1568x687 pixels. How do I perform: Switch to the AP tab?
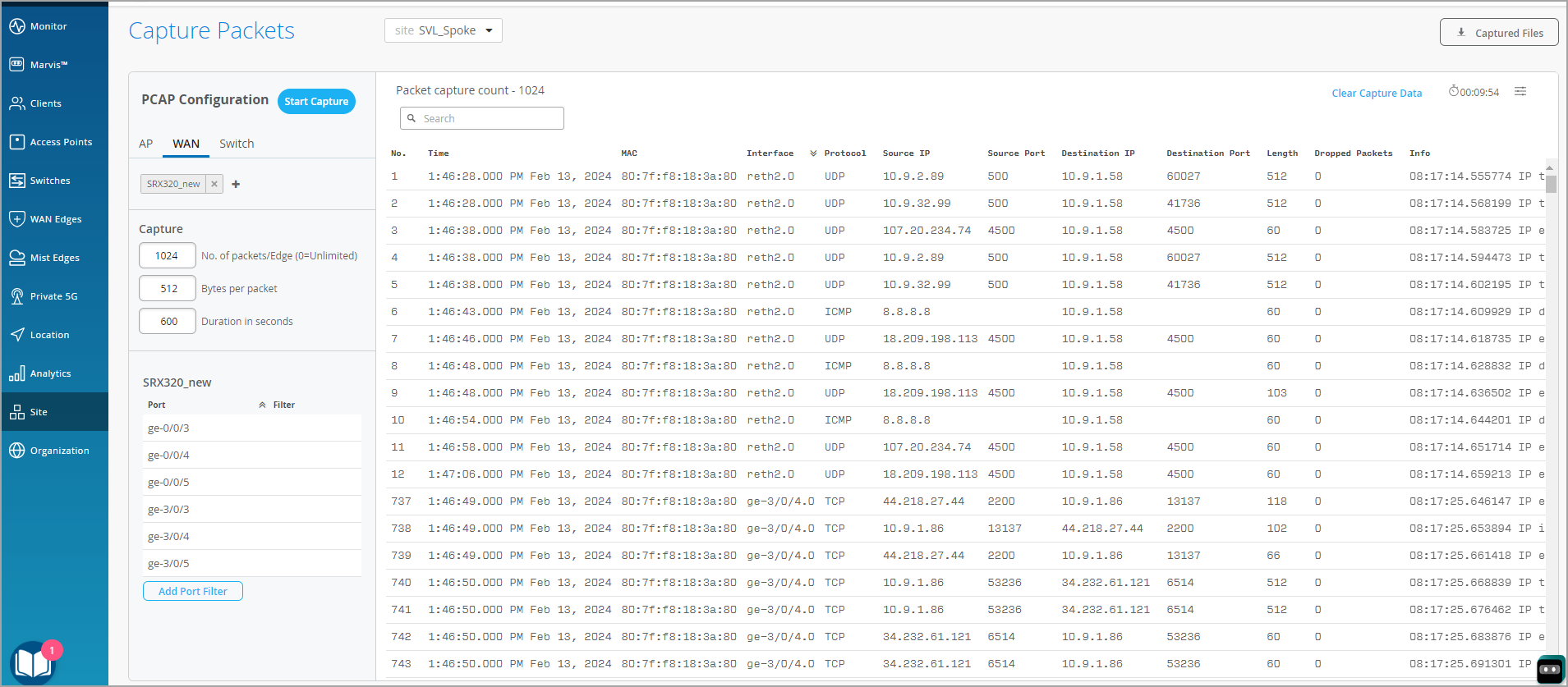[146, 144]
